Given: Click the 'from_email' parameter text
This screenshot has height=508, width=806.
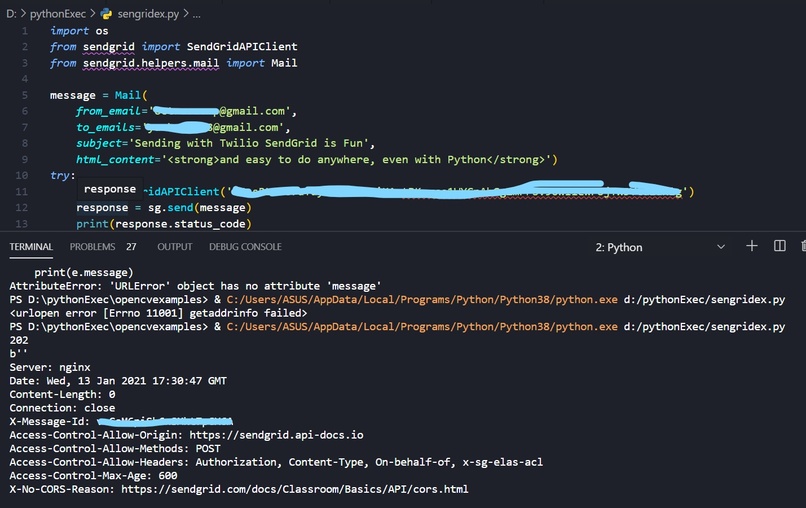Looking at the screenshot, I should click(x=108, y=111).
